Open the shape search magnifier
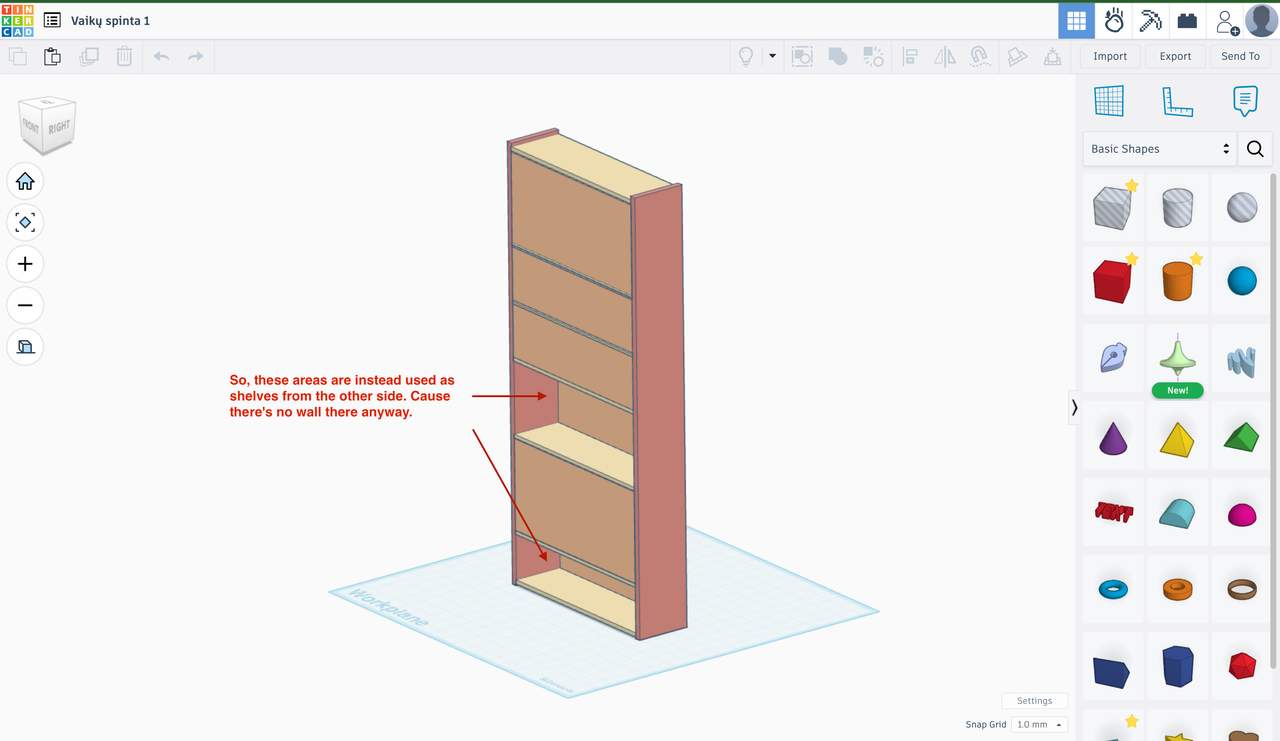 (x=1255, y=149)
